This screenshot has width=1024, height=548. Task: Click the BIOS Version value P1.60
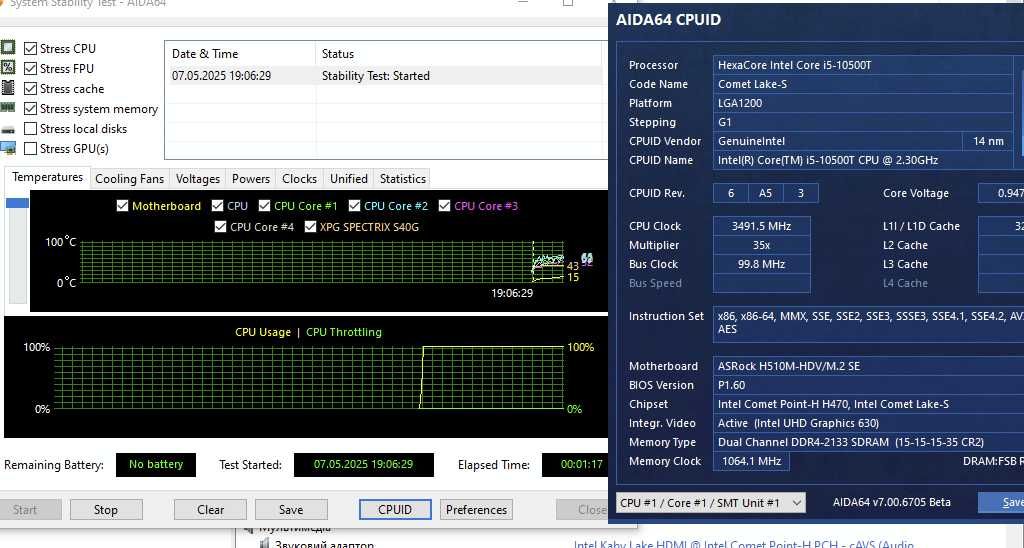click(x=869, y=385)
